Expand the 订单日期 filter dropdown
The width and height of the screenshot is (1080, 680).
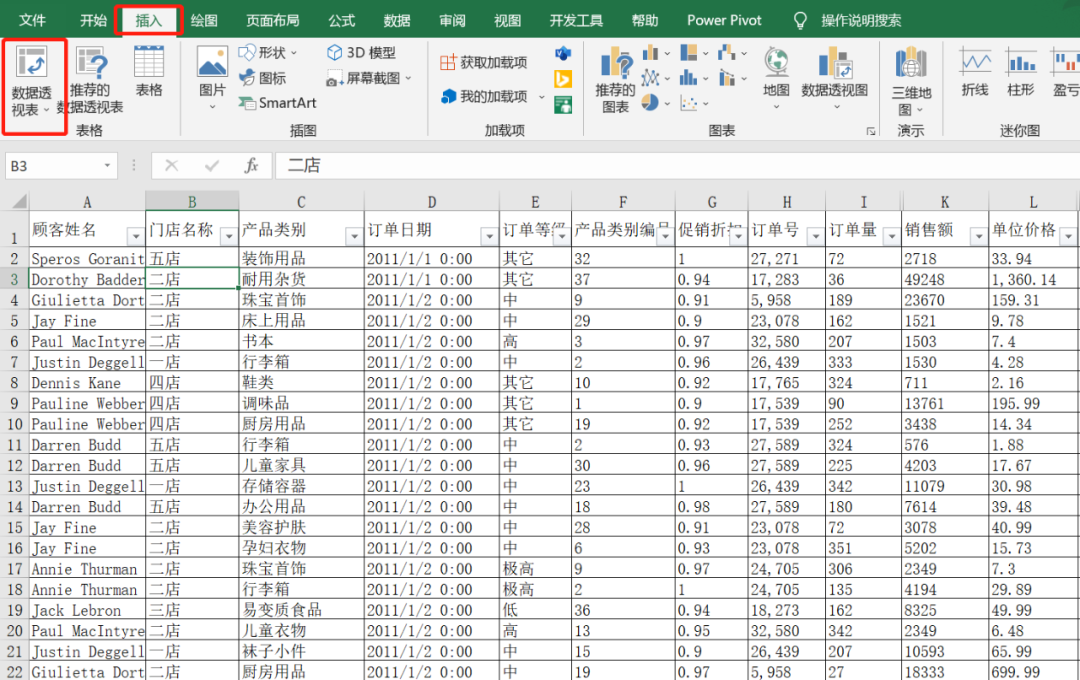[489, 236]
